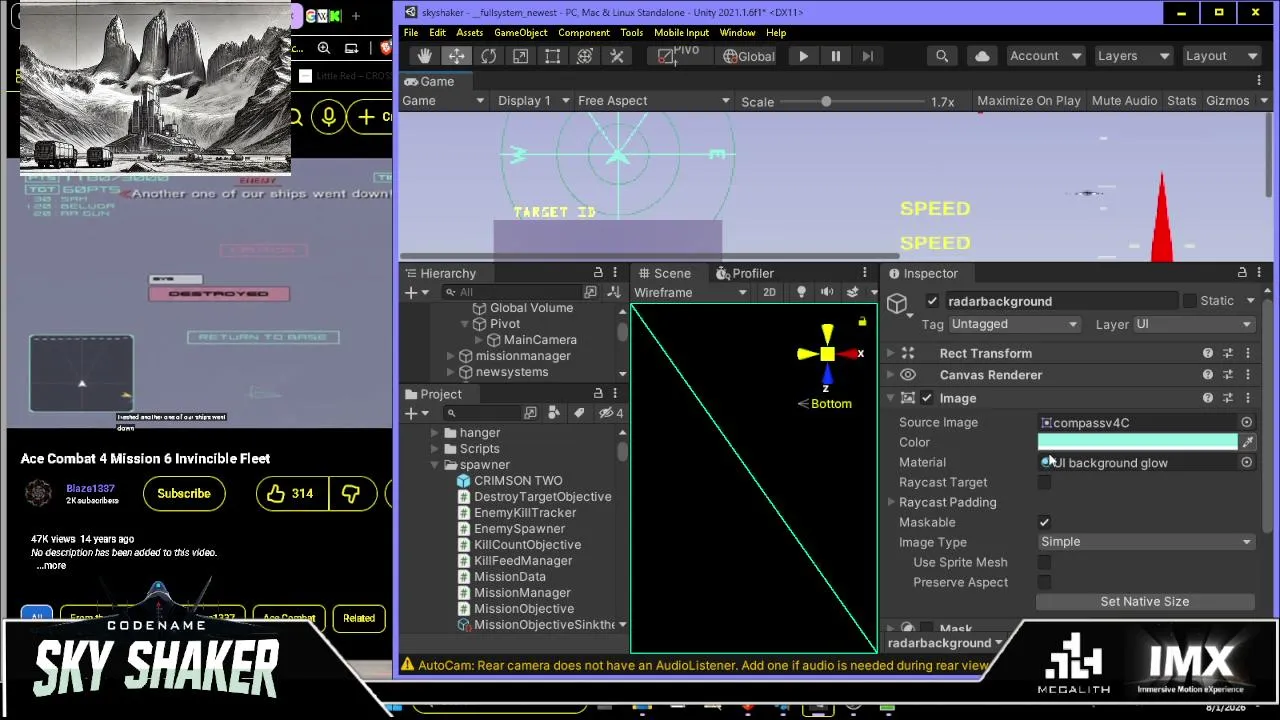Image resolution: width=1280 pixels, height=720 pixels.
Task: Open the Wireframe draw mode dropdown
Action: 691,293
